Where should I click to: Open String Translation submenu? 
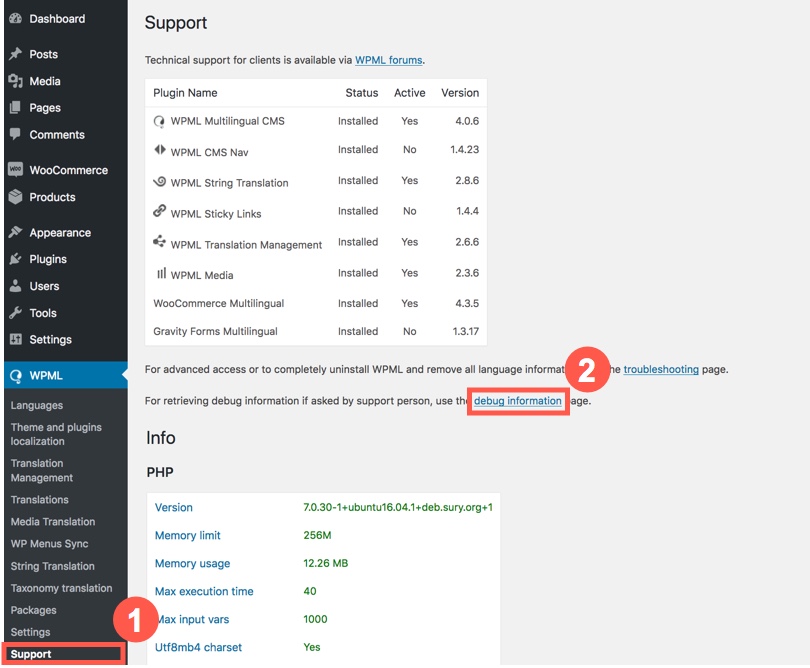(52, 566)
